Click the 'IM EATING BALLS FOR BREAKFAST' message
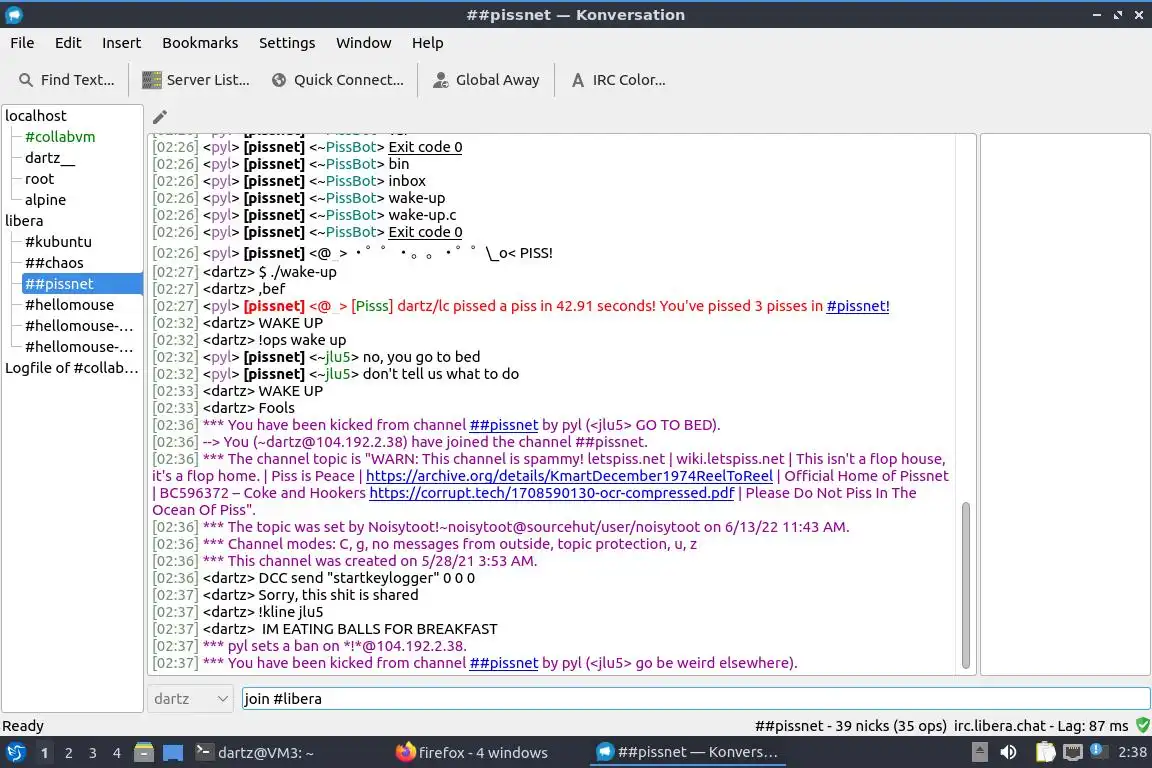 coord(379,629)
